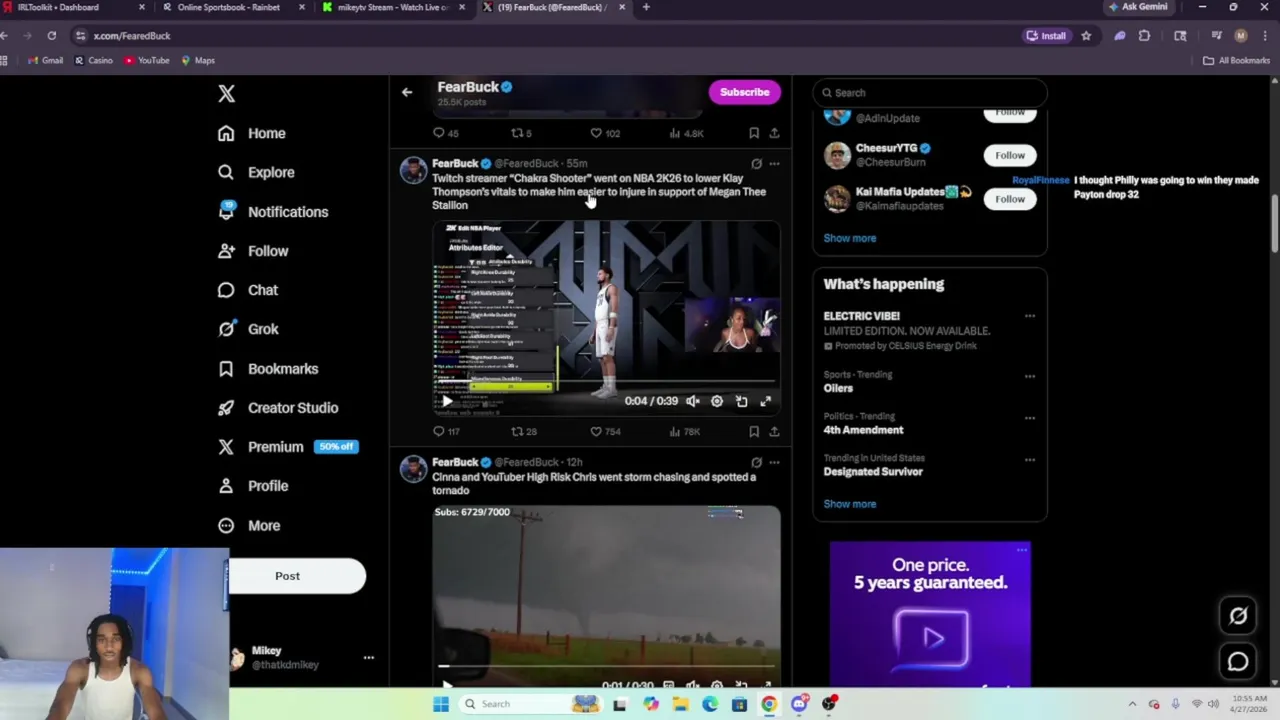Bookmark this page with the star icon
The width and height of the screenshot is (1280, 720).
(x=1086, y=36)
